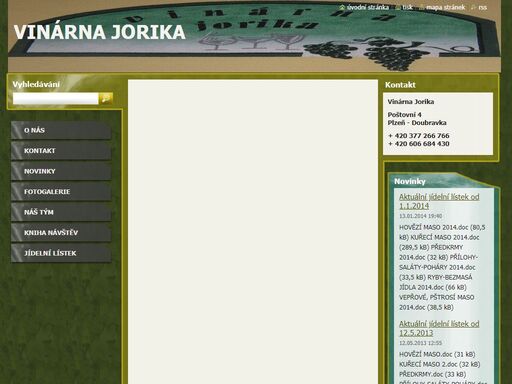
Task: Open link Aktuální jídelní lístek od 1.1.2014
Action: coord(439,201)
